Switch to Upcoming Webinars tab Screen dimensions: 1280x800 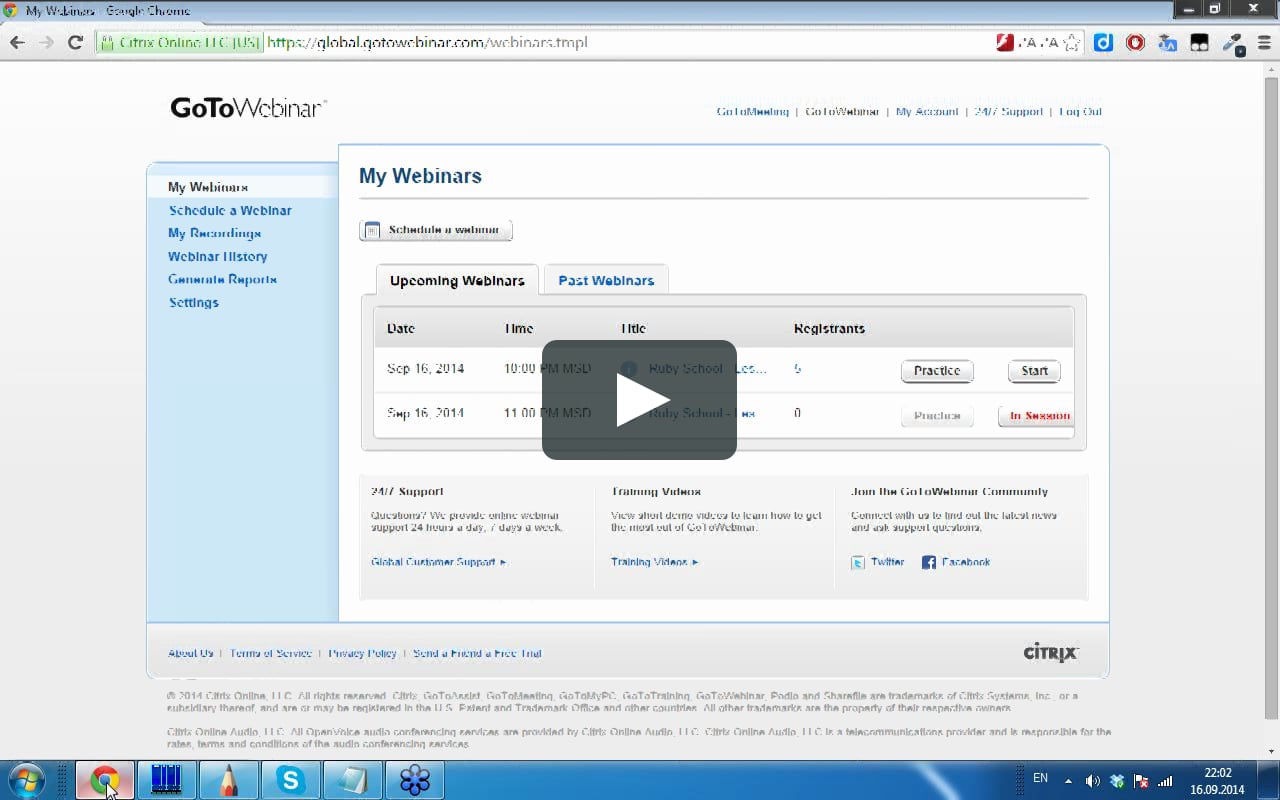(x=457, y=280)
